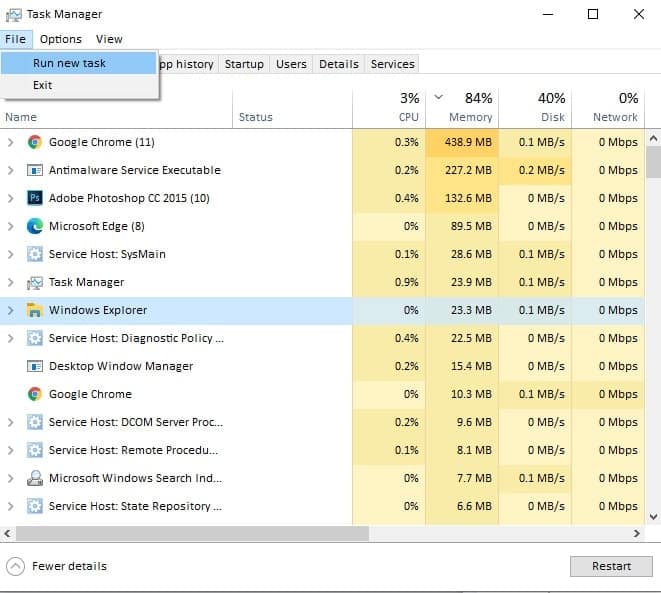
Task: Switch to the App history tab
Action: coord(188,64)
